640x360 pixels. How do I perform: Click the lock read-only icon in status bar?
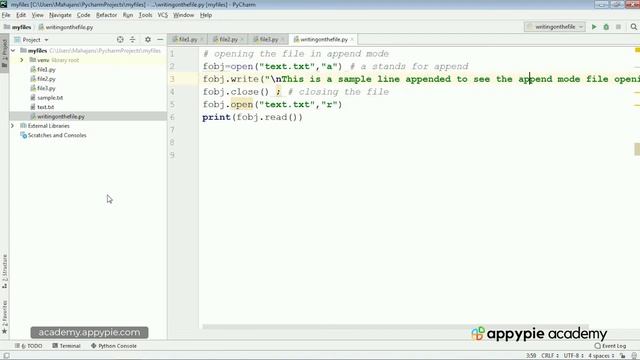click(623, 356)
